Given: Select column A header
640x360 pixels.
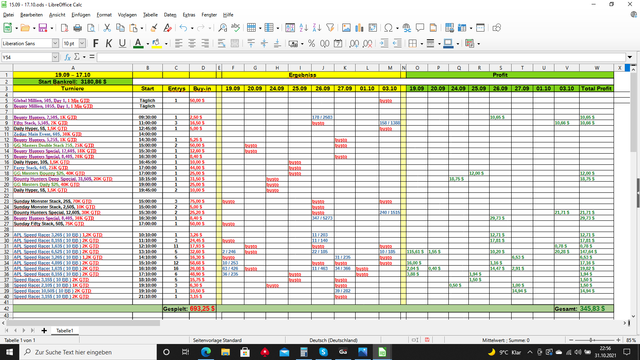Looking at the screenshot, I should (x=73, y=68).
